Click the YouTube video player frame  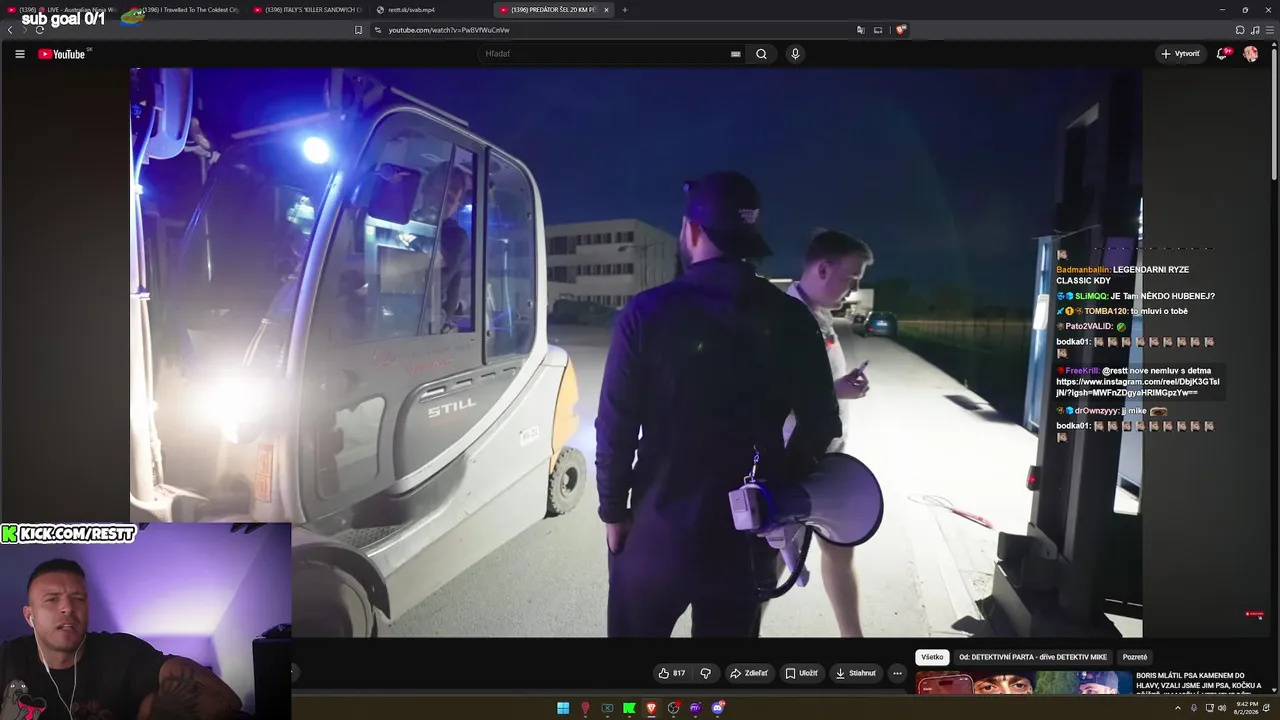[636, 352]
